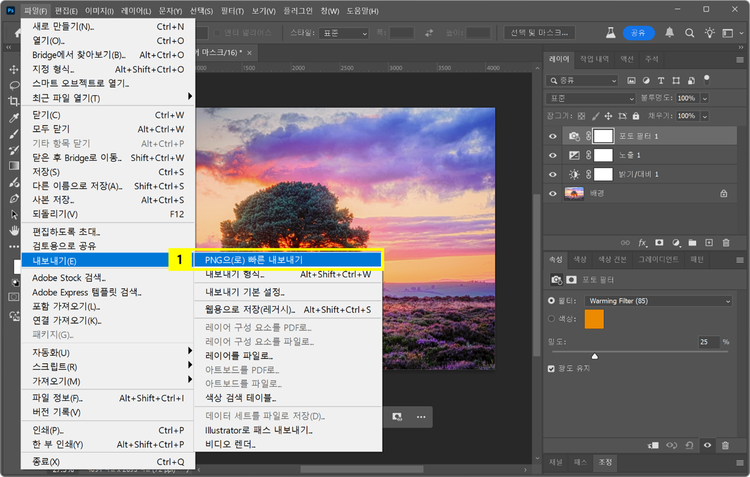750x477 pixels.
Task: Hide the 포토 필터 1 layer
Action: coord(553,136)
